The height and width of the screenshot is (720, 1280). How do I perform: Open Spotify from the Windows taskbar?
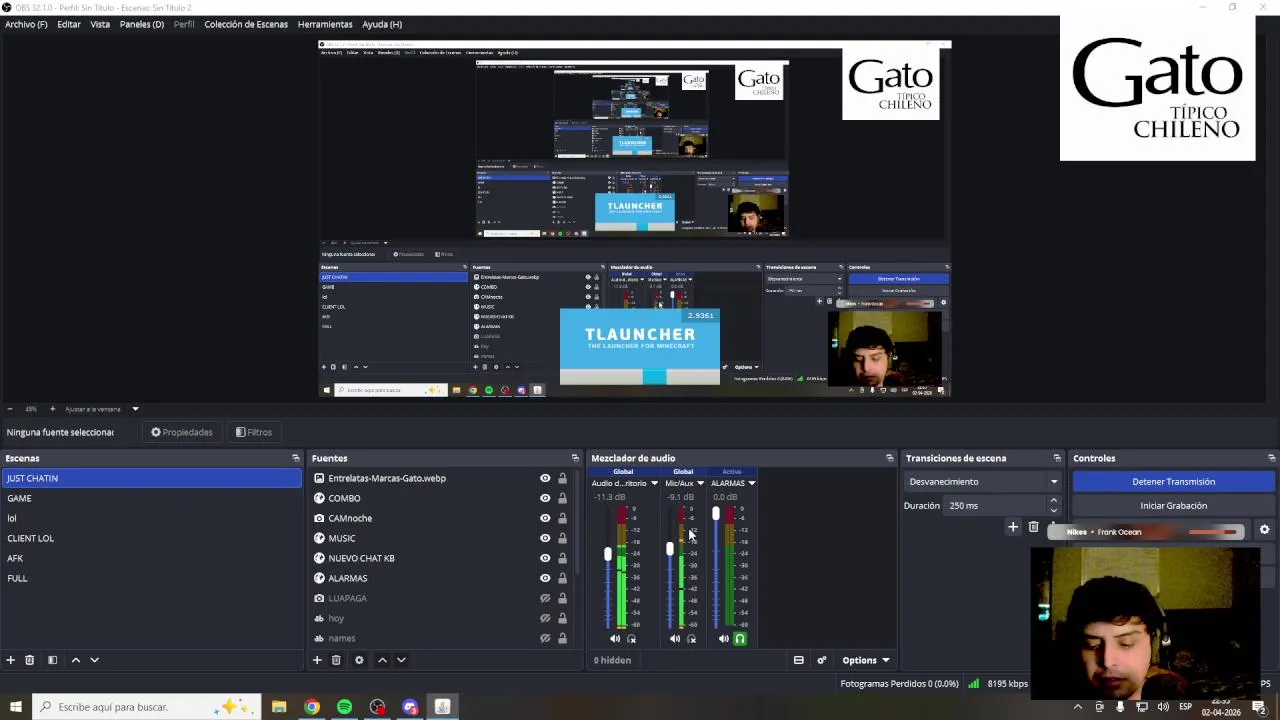click(344, 707)
